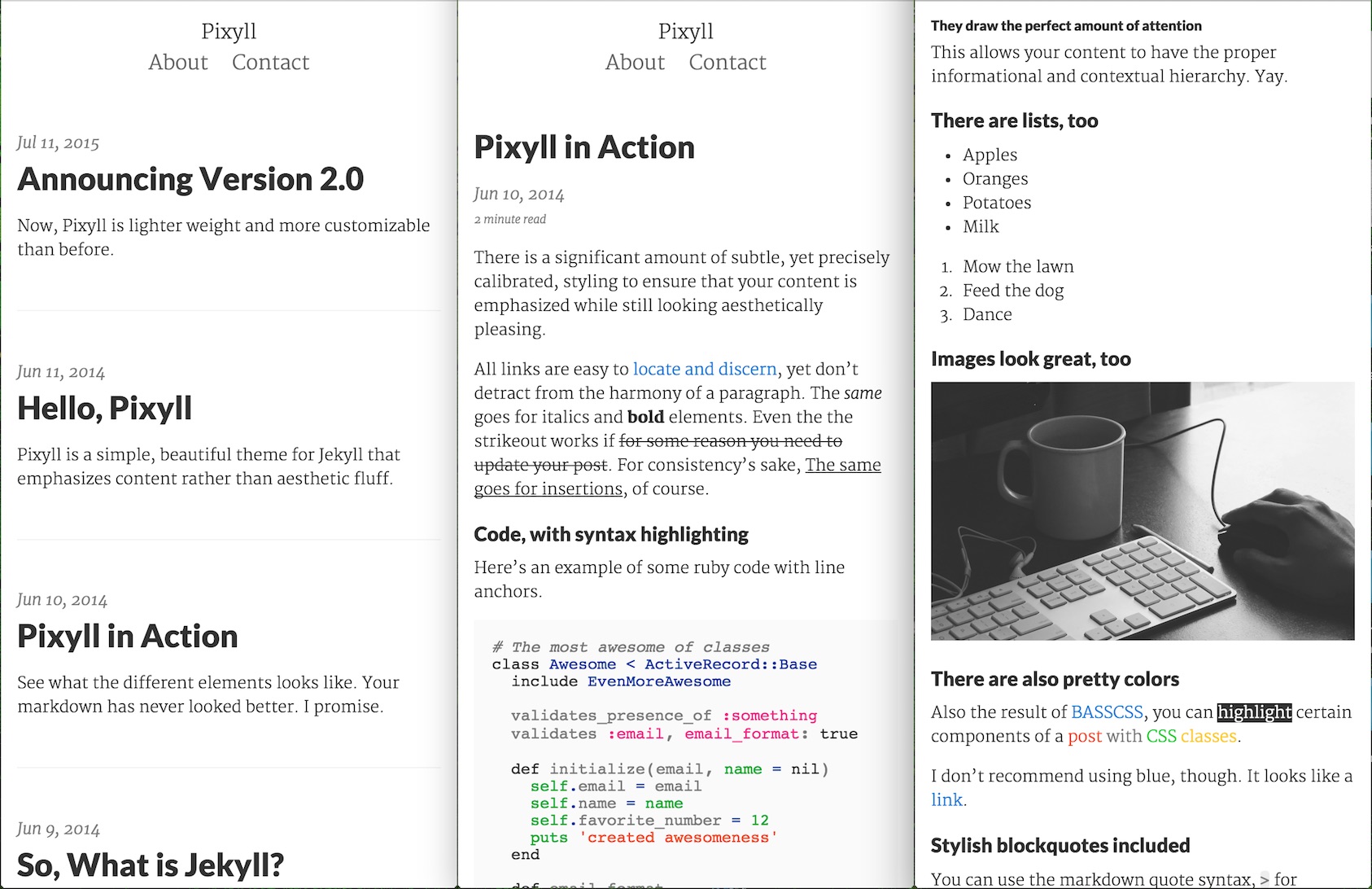Image resolution: width=1372 pixels, height=889 pixels.
Task: Click the 'Pixyll in Action' article heading
Action: coord(584,147)
